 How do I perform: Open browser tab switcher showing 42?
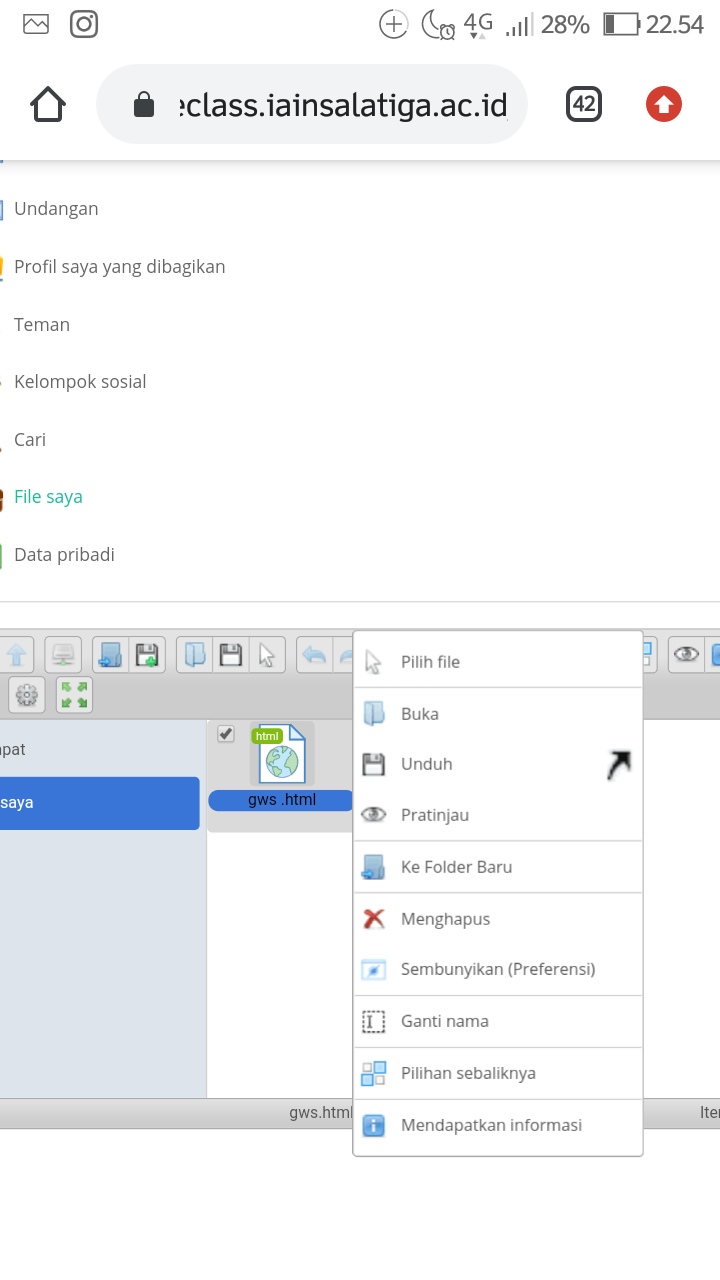pyautogui.click(x=584, y=104)
